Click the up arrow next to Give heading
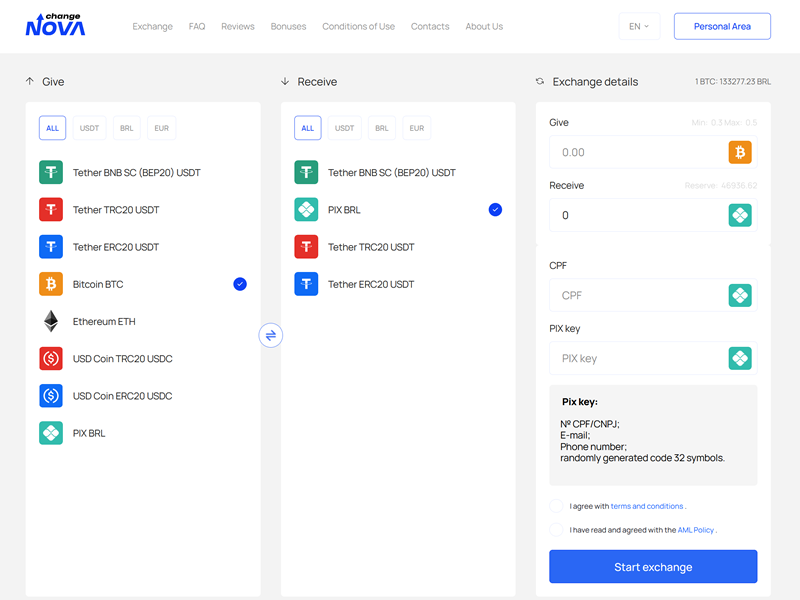 pos(30,81)
